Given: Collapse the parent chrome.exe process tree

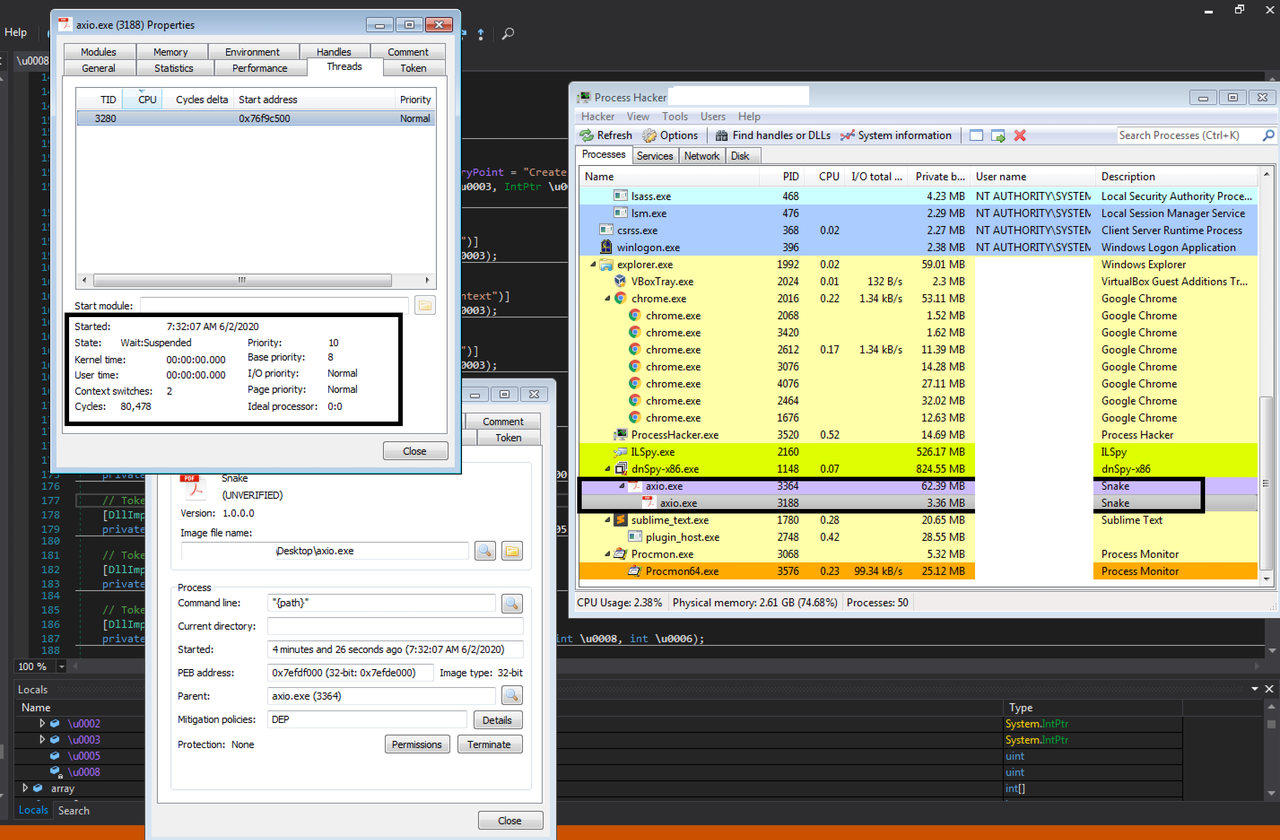Looking at the screenshot, I should click(606, 299).
